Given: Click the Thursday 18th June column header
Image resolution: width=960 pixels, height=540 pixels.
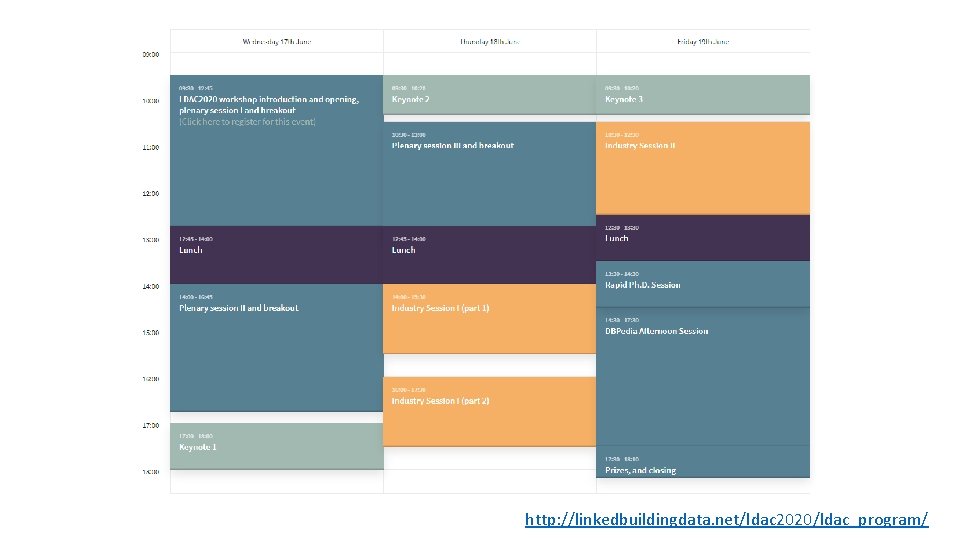Looking at the screenshot, I should tap(490, 42).
